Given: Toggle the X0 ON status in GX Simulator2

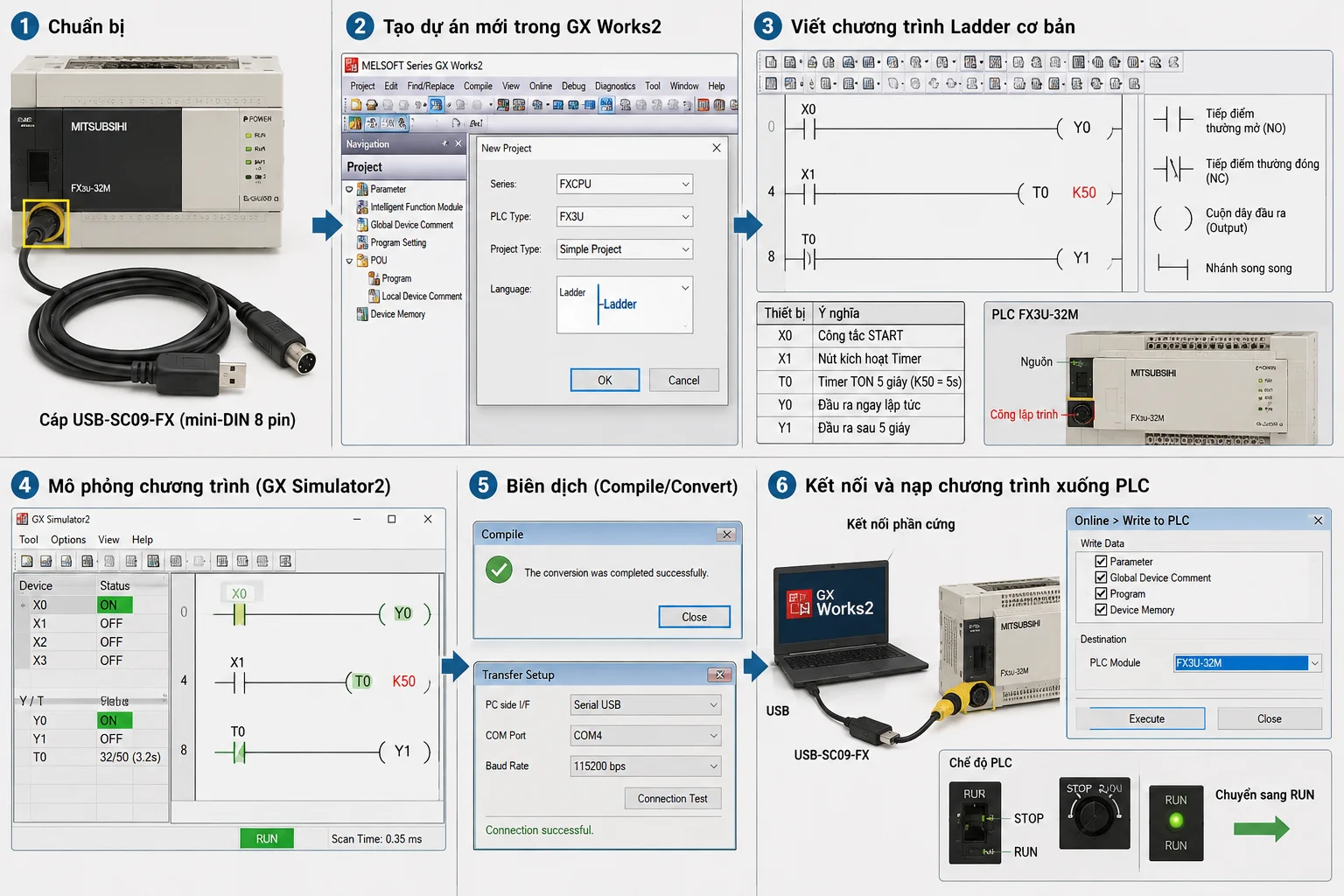Looking at the screenshot, I should click(x=115, y=605).
